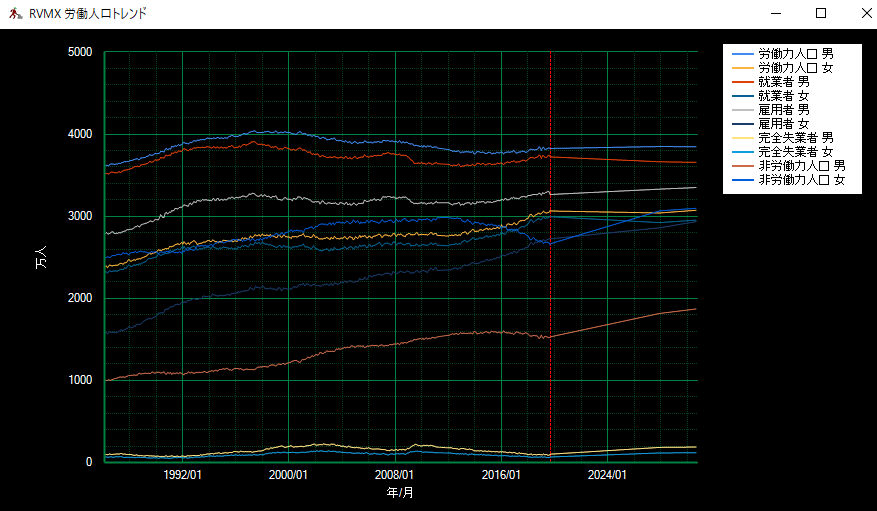
Task: Click the 万人 y-axis title
Action: pyautogui.click(x=41, y=257)
